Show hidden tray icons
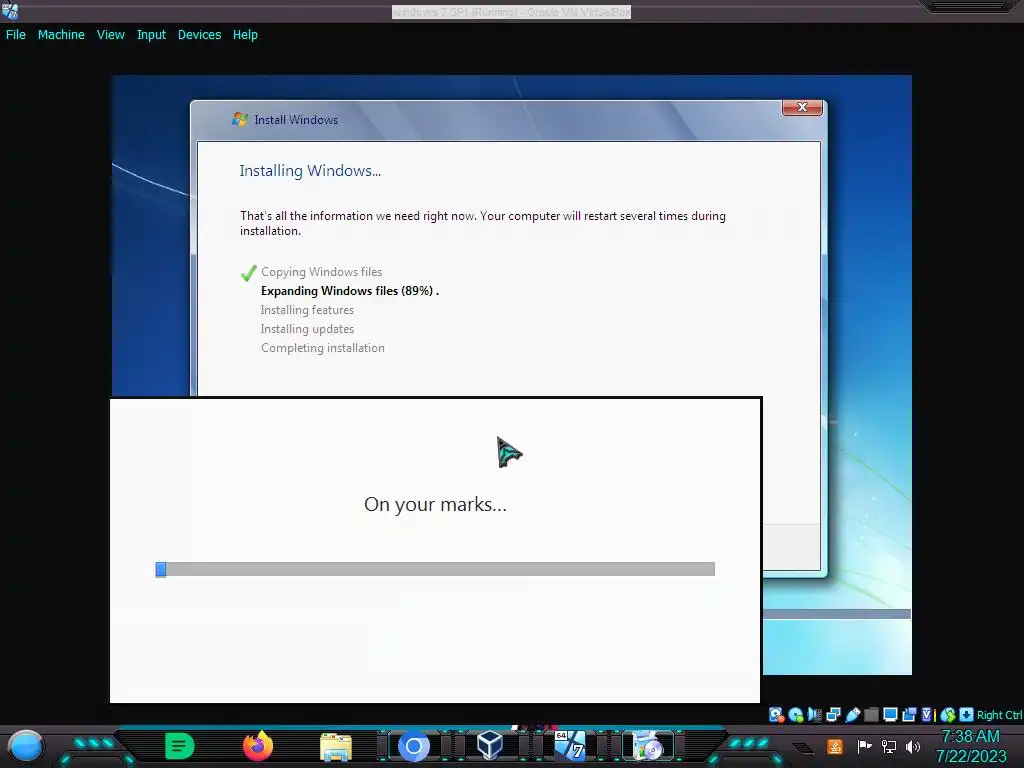The image size is (1024, 768). point(803,748)
